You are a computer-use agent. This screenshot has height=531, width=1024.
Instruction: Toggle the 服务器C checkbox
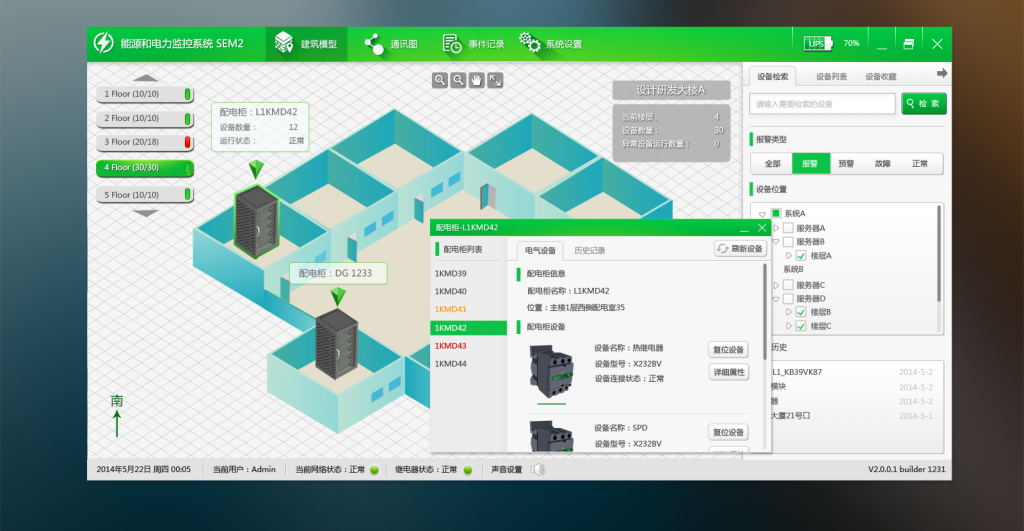click(788, 285)
